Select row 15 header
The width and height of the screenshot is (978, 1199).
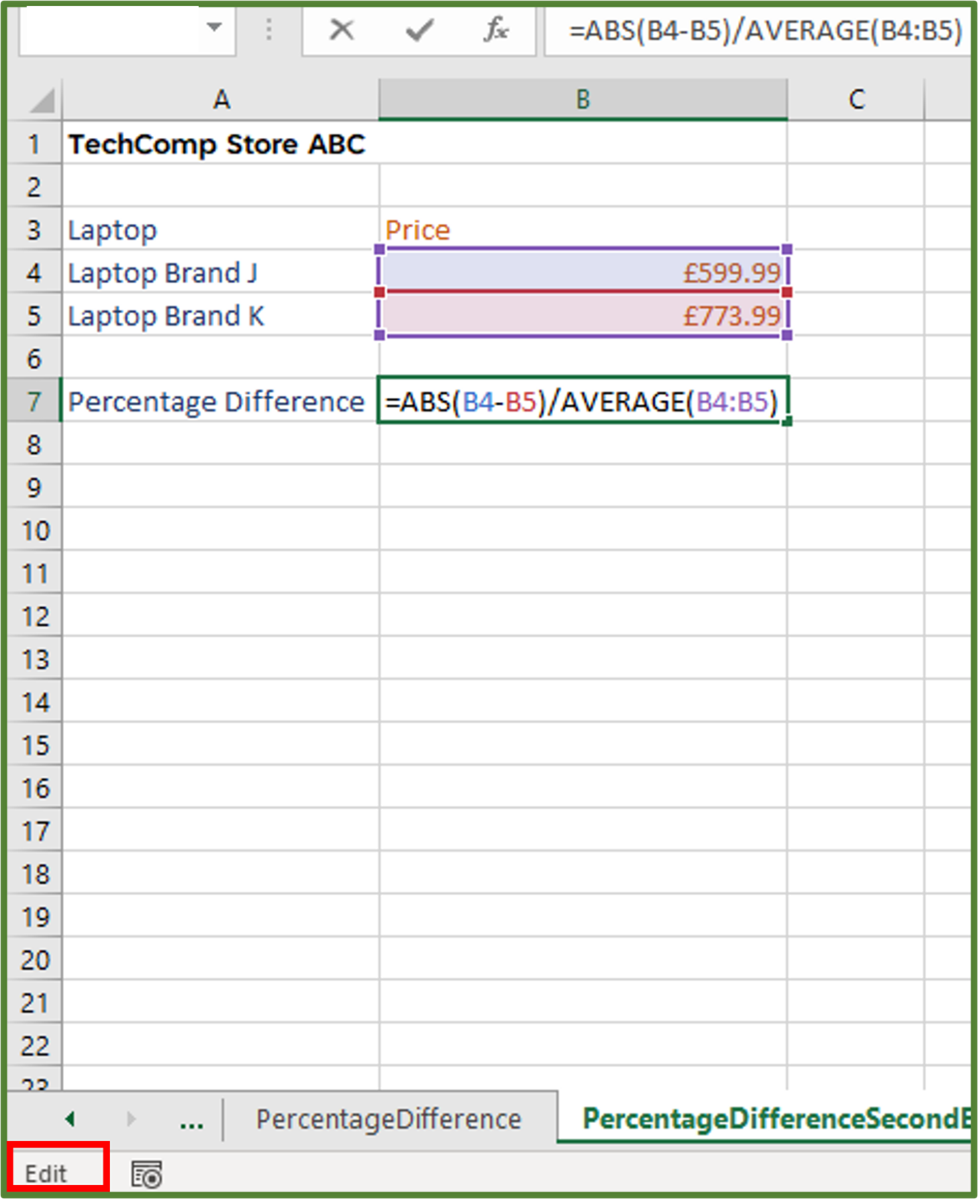point(34,745)
